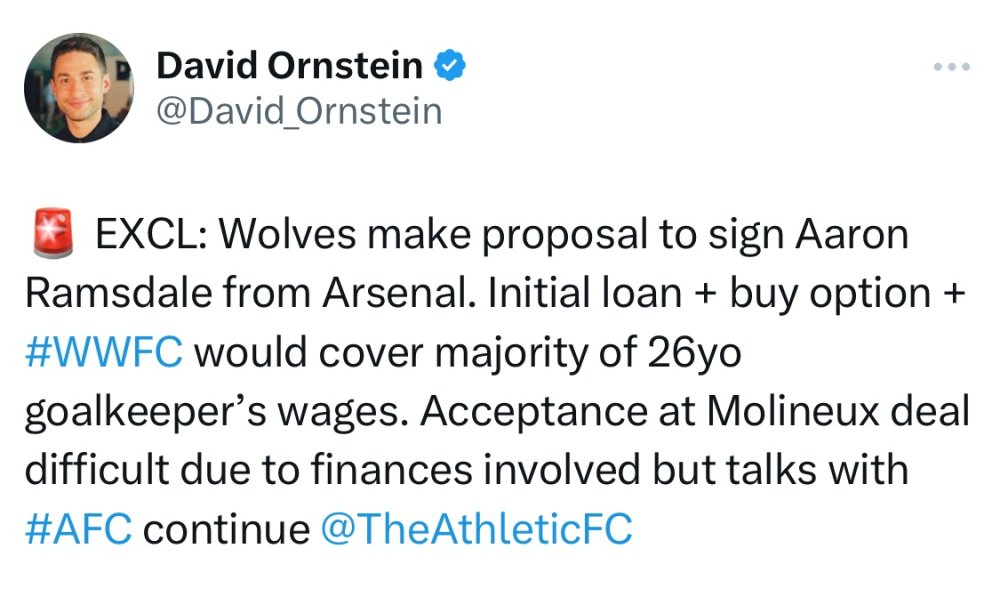Click the blue verified badge
This screenshot has height=597, width=1000.
click(x=450, y=66)
